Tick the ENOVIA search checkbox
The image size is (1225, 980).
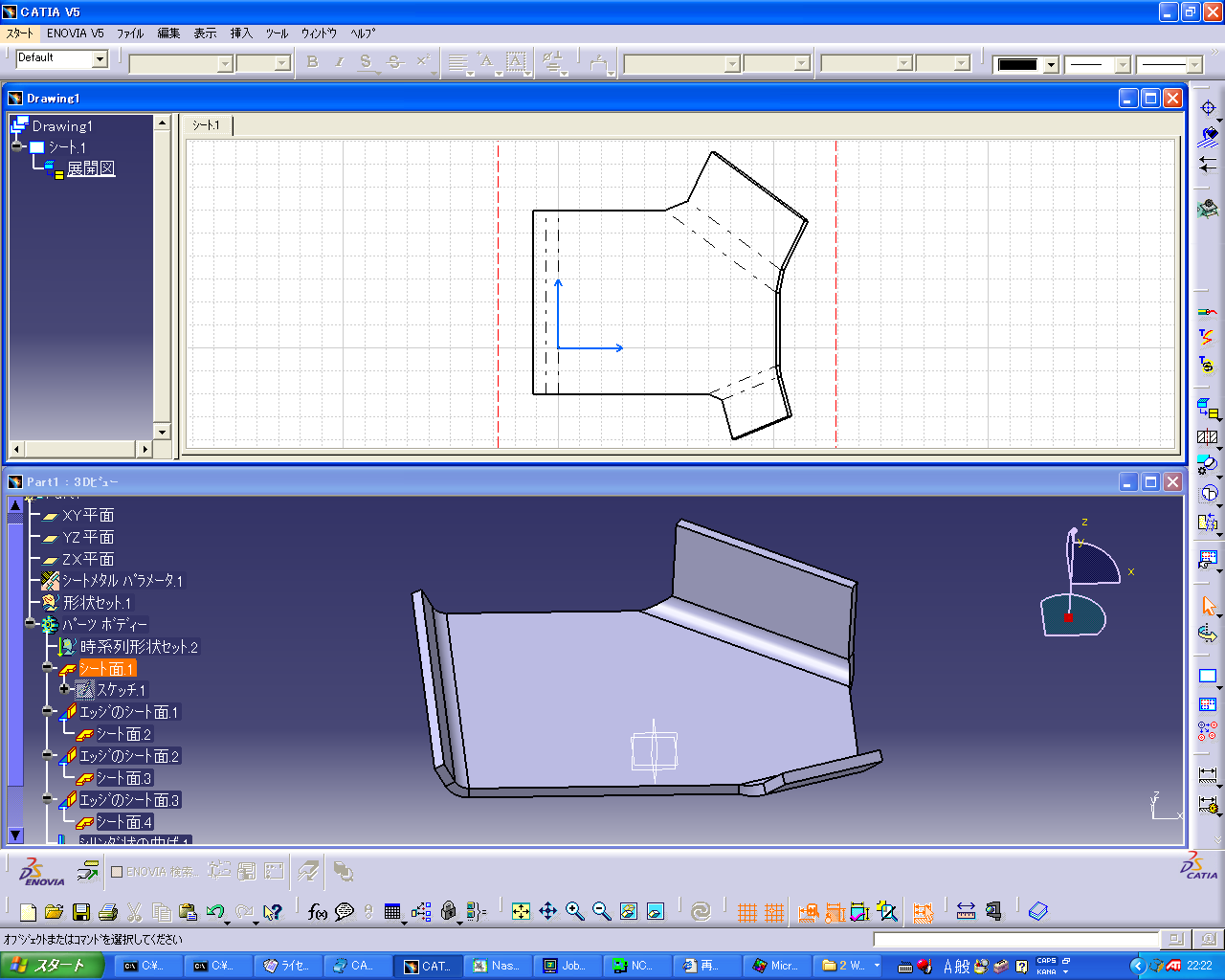tap(117, 872)
